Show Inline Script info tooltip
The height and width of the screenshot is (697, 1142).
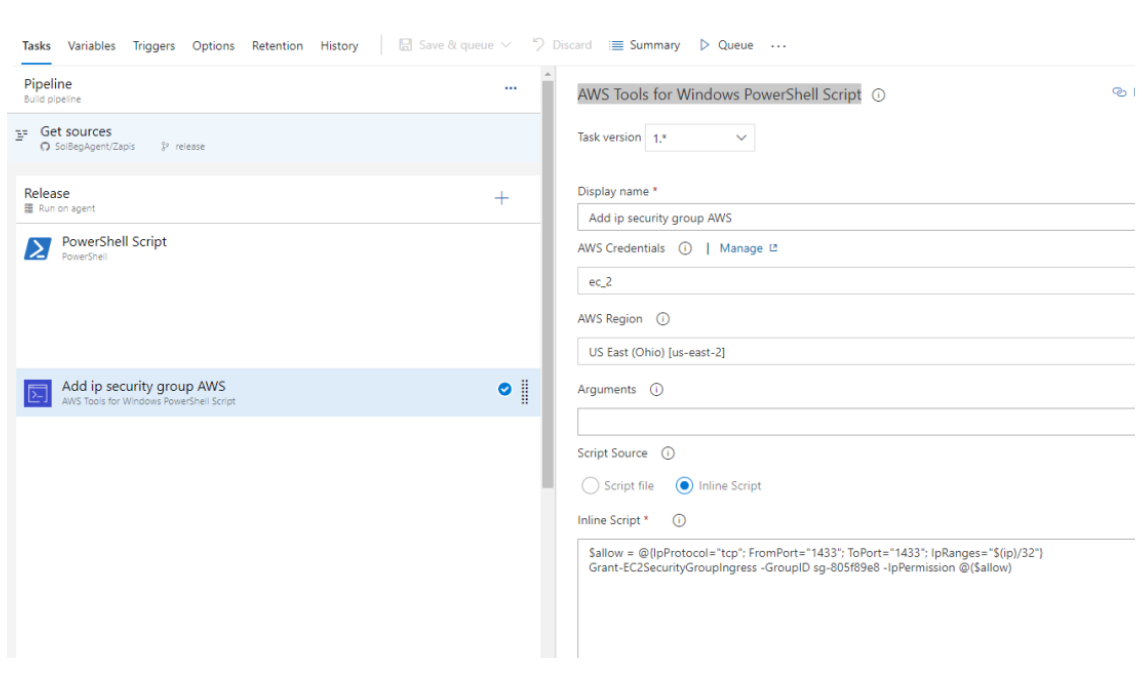coord(679,520)
